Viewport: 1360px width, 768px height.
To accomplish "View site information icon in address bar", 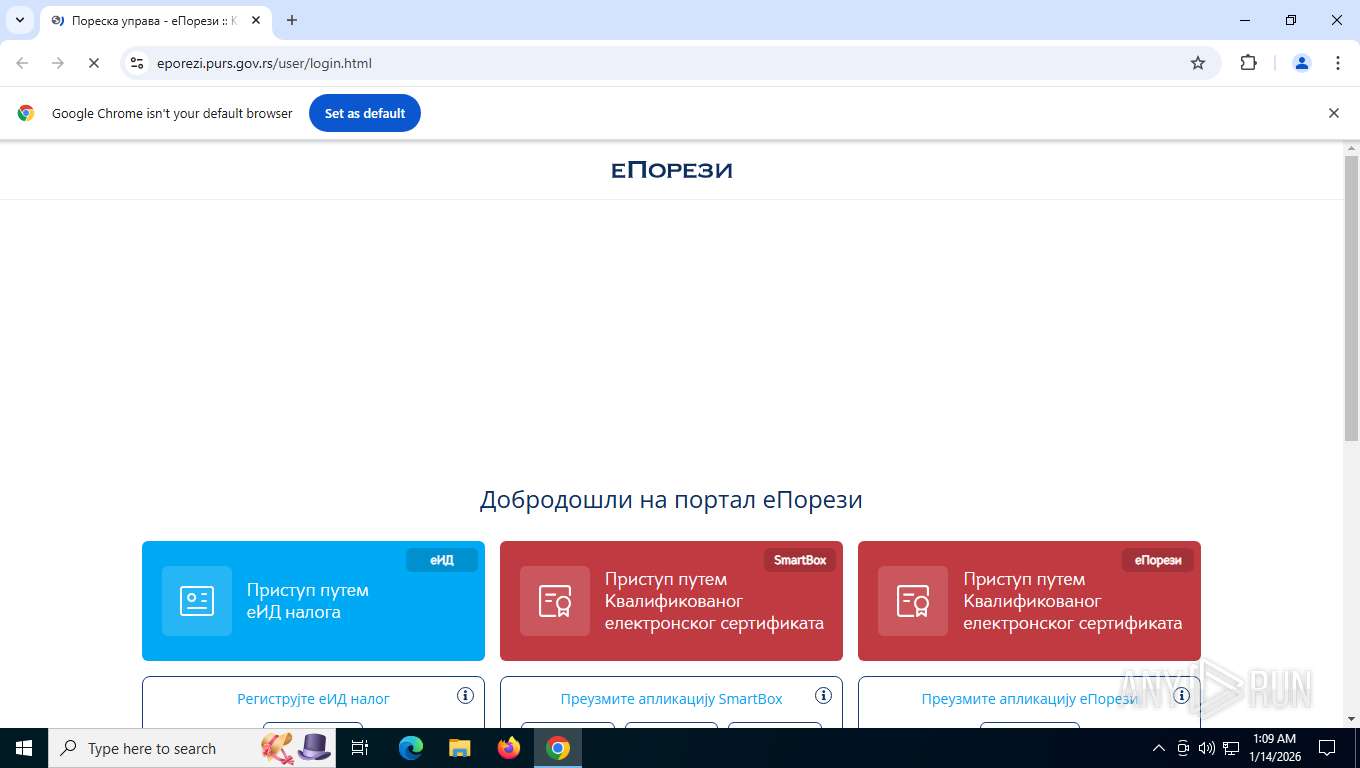I will [138, 63].
